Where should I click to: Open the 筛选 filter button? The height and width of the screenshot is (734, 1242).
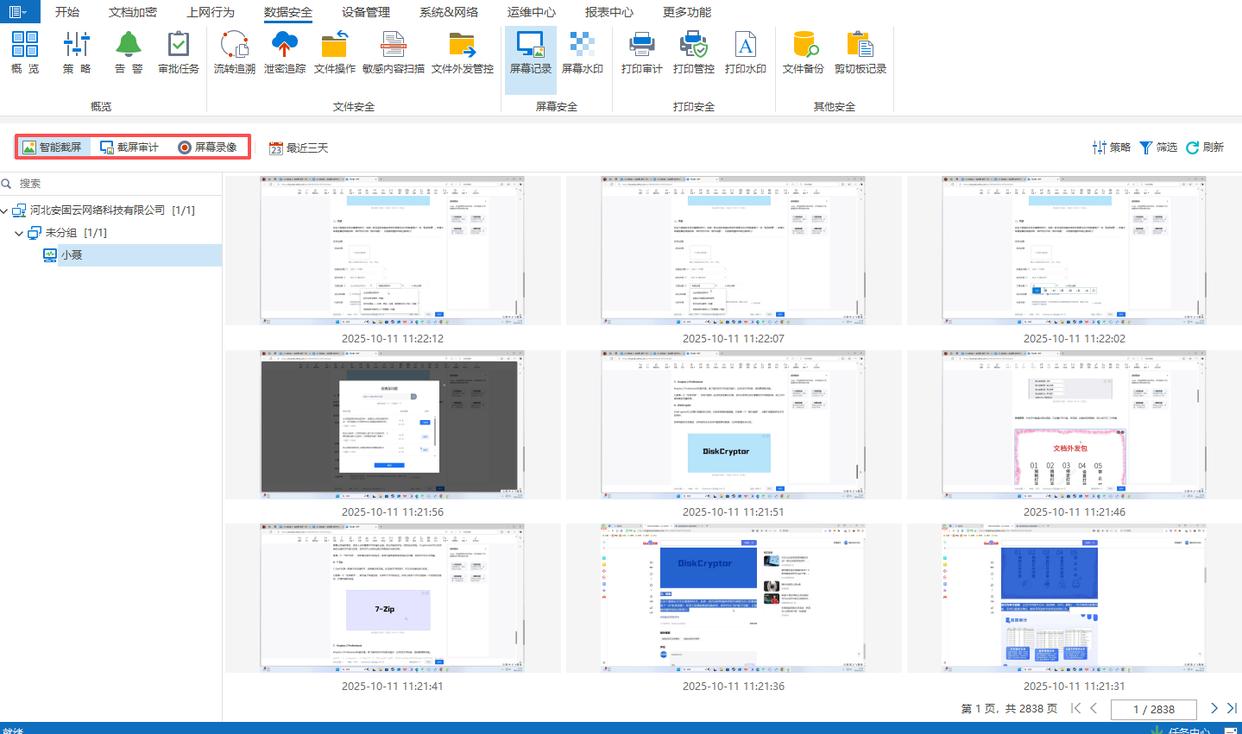tap(1158, 147)
